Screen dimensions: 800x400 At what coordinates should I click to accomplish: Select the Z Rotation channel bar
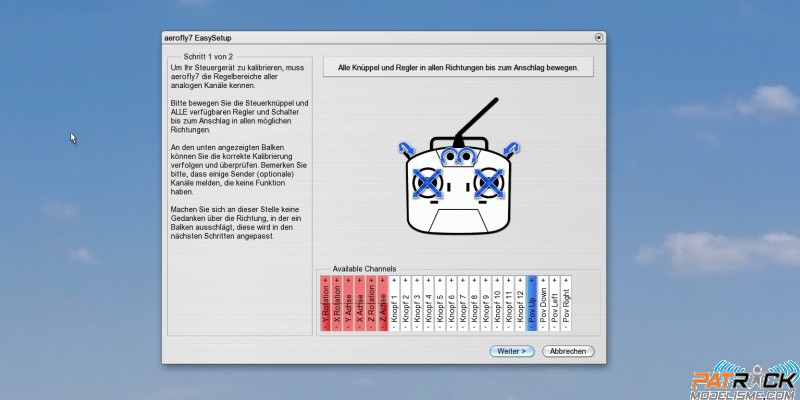[x=371, y=303]
